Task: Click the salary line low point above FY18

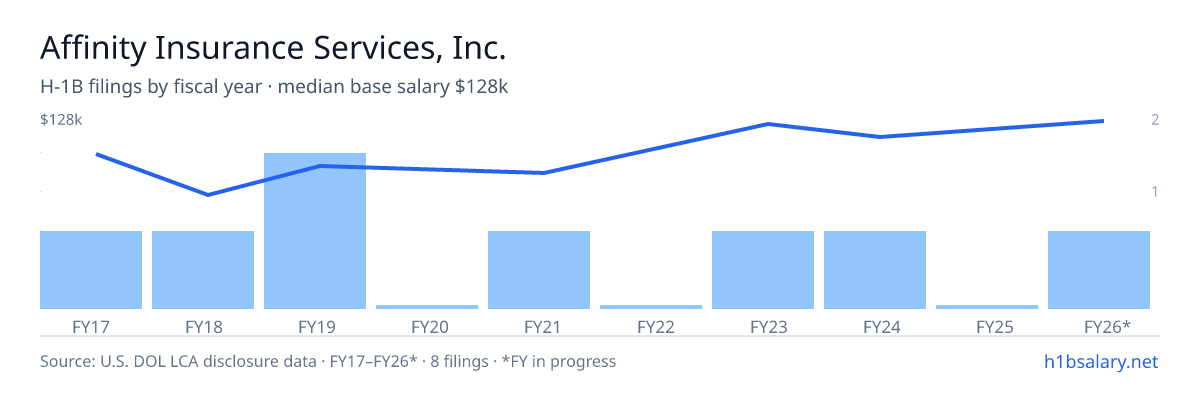Action: point(207,195)
